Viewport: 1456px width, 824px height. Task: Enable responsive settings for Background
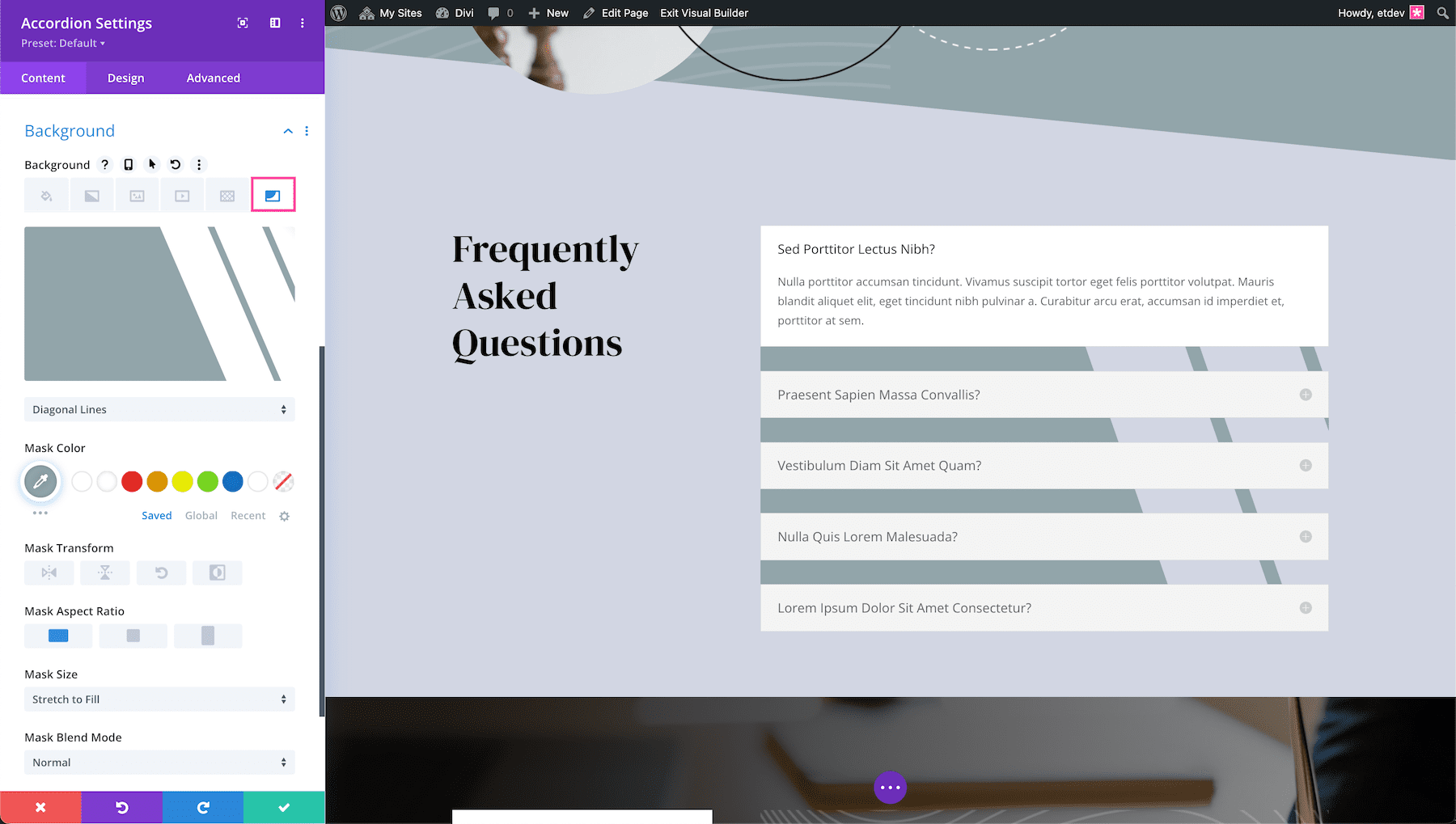[x=128, y=164]
